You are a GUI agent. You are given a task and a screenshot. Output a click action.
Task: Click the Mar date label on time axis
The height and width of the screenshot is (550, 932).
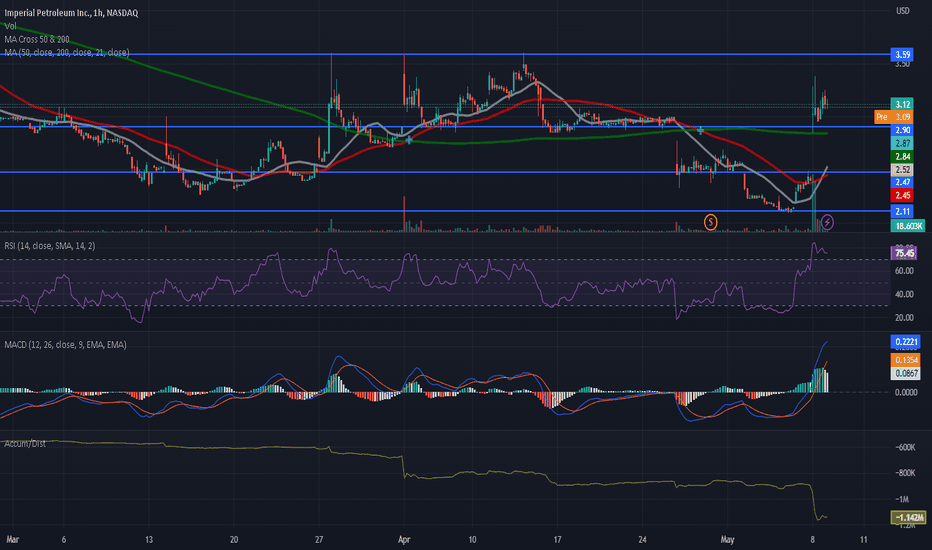[x=12, y=540]
